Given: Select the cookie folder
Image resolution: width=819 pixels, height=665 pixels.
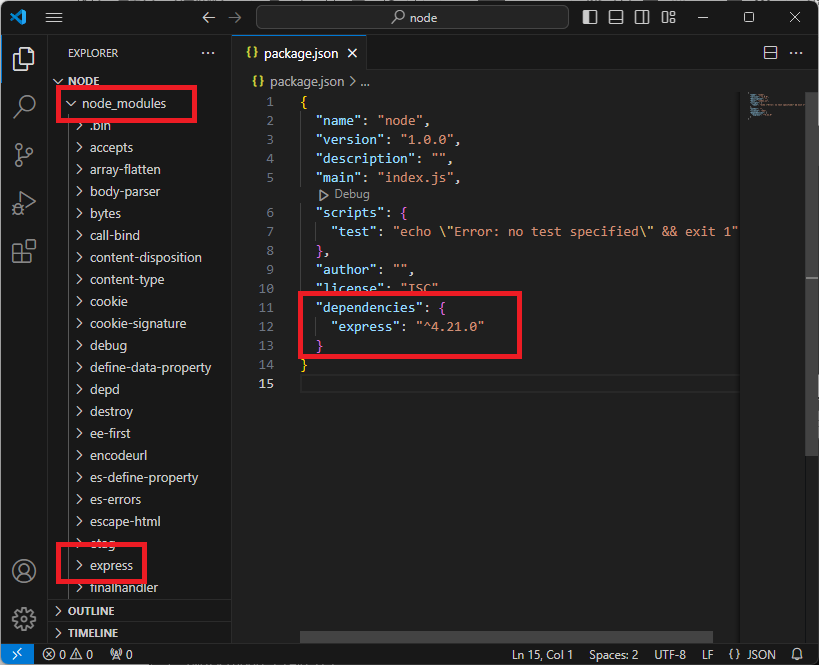Looking at the screenshot, I should click(109, 301).
